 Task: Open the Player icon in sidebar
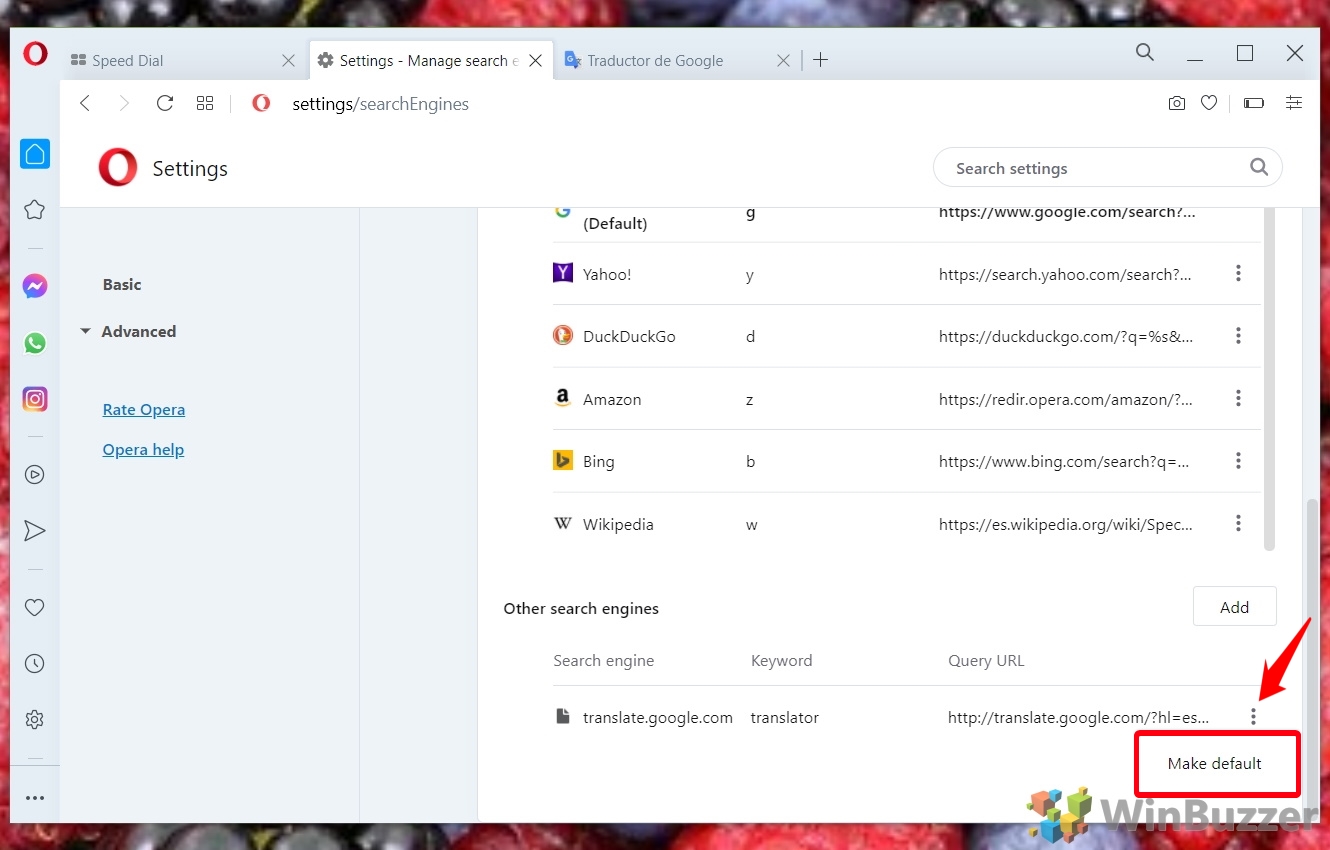[35, 475]
